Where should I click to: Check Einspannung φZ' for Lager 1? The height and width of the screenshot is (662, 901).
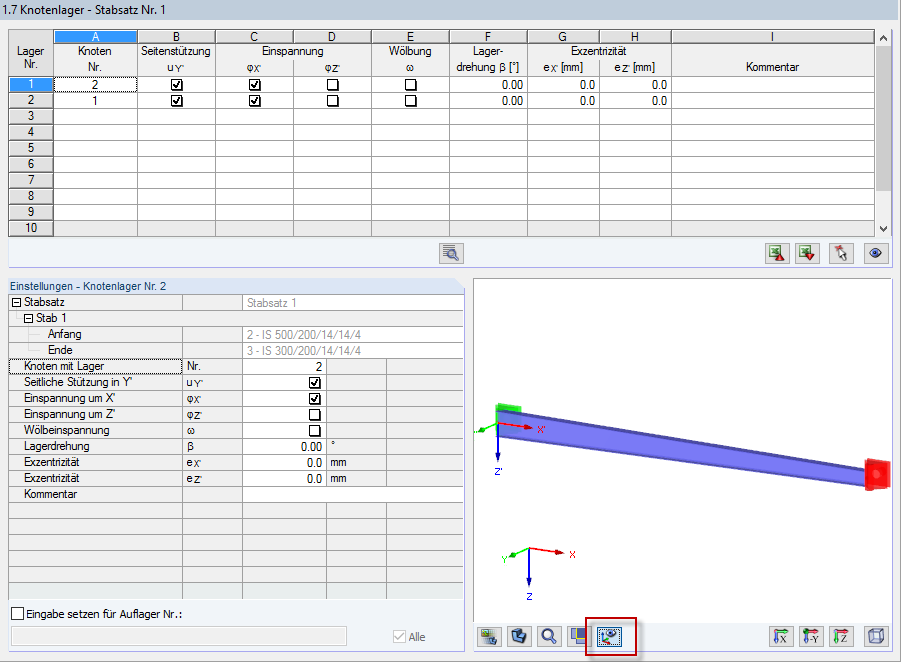coord(333,84)
